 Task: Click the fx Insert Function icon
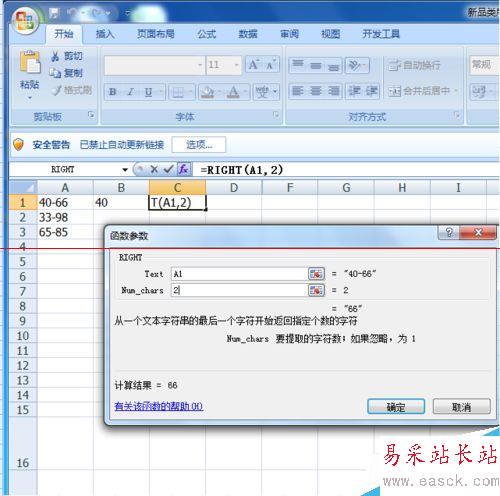[x=184, y=169]
